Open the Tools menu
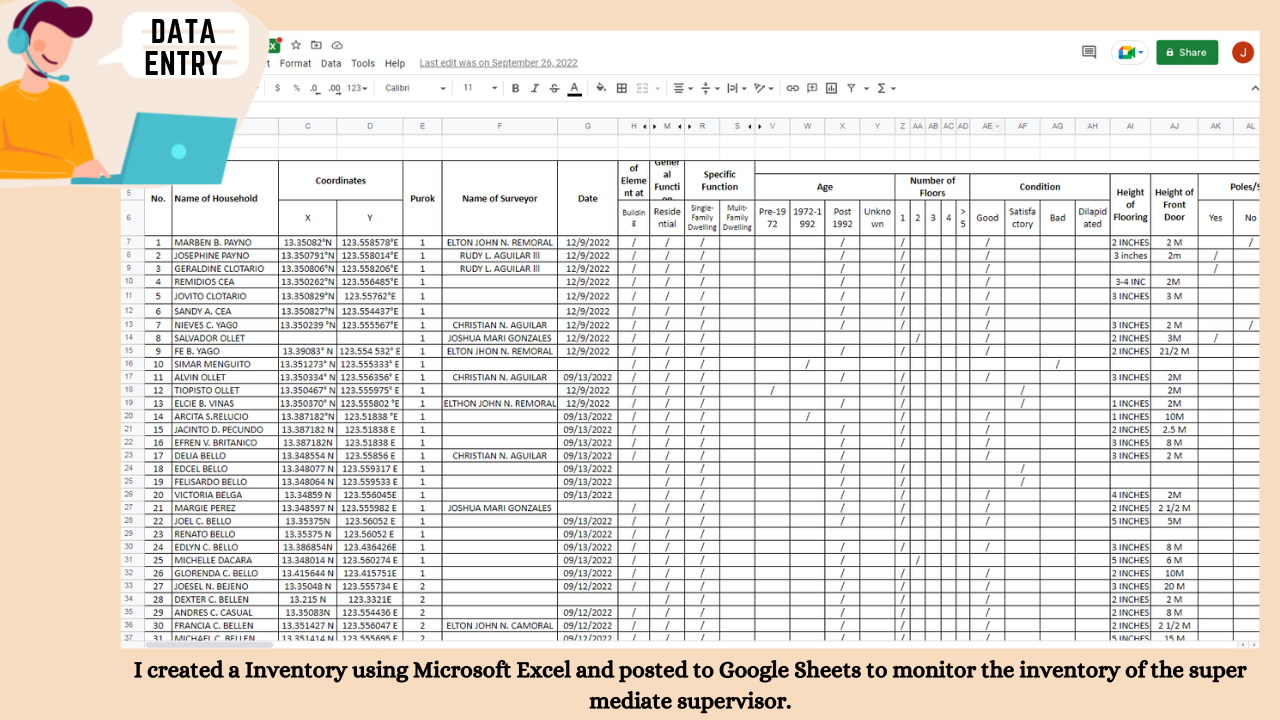The width and height of the screenshot is (1280, 720). [363, 63]
